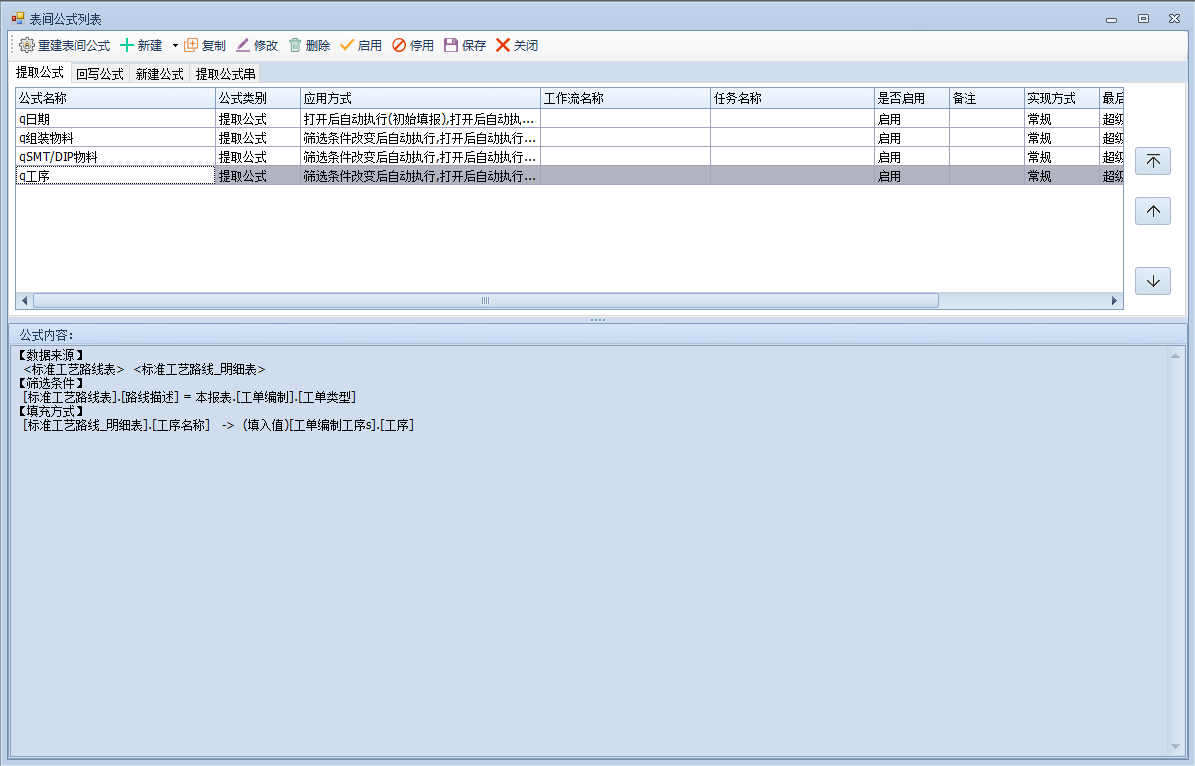Move formula to top with top-arrow button
The width and height of the screenshot is (1195, 766).
pyautogui.click(x=1153, y=161)
